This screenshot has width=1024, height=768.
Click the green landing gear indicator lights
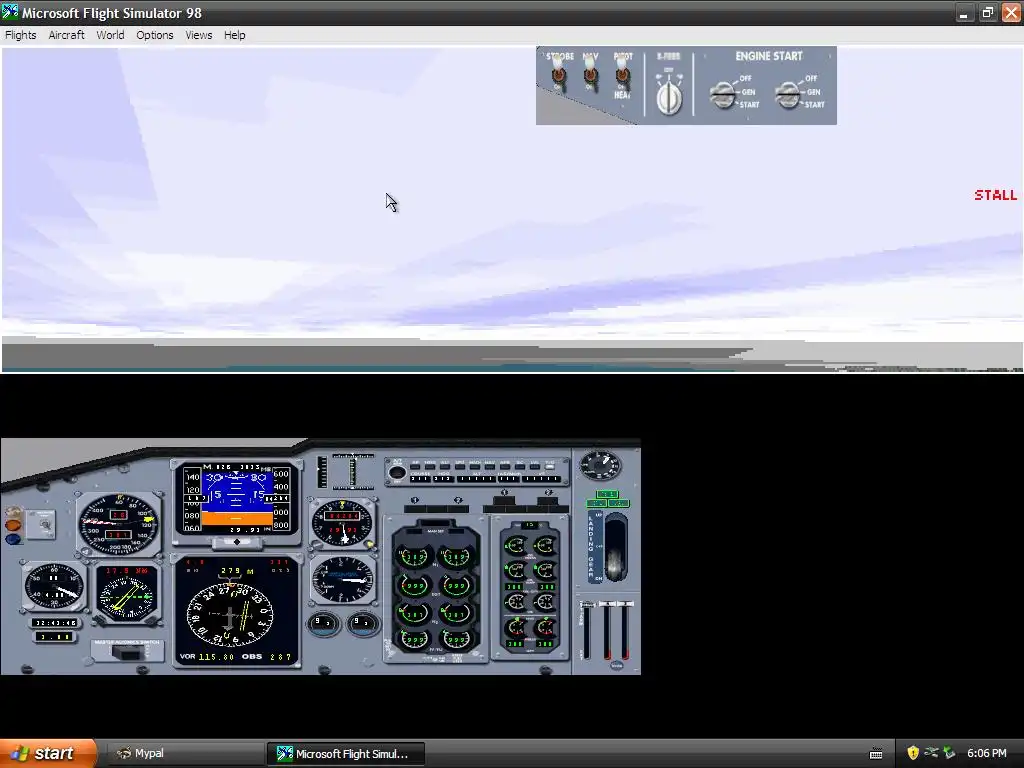tap(608, 499)
